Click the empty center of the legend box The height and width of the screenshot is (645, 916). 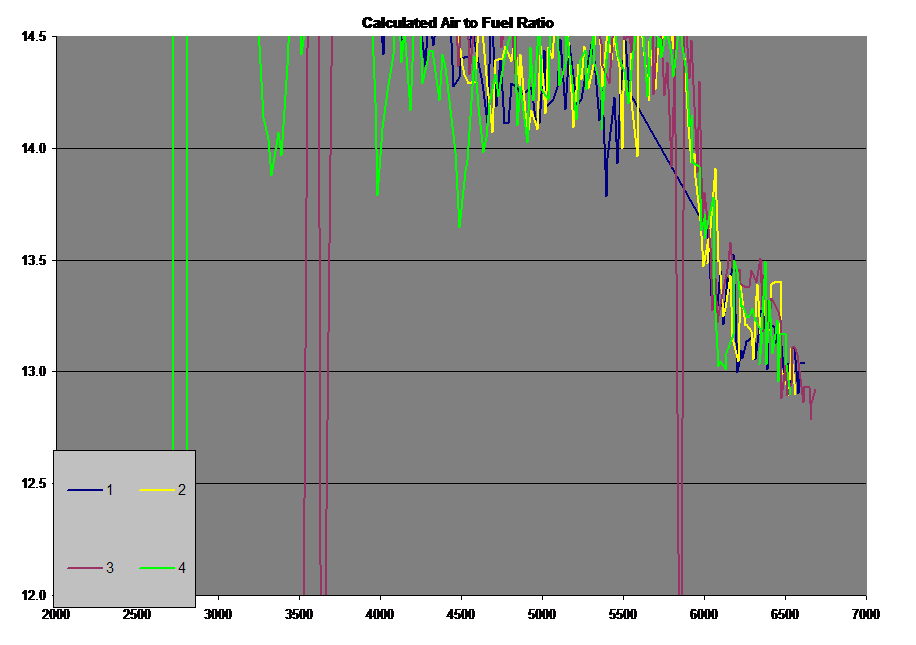tap(124, 528)
